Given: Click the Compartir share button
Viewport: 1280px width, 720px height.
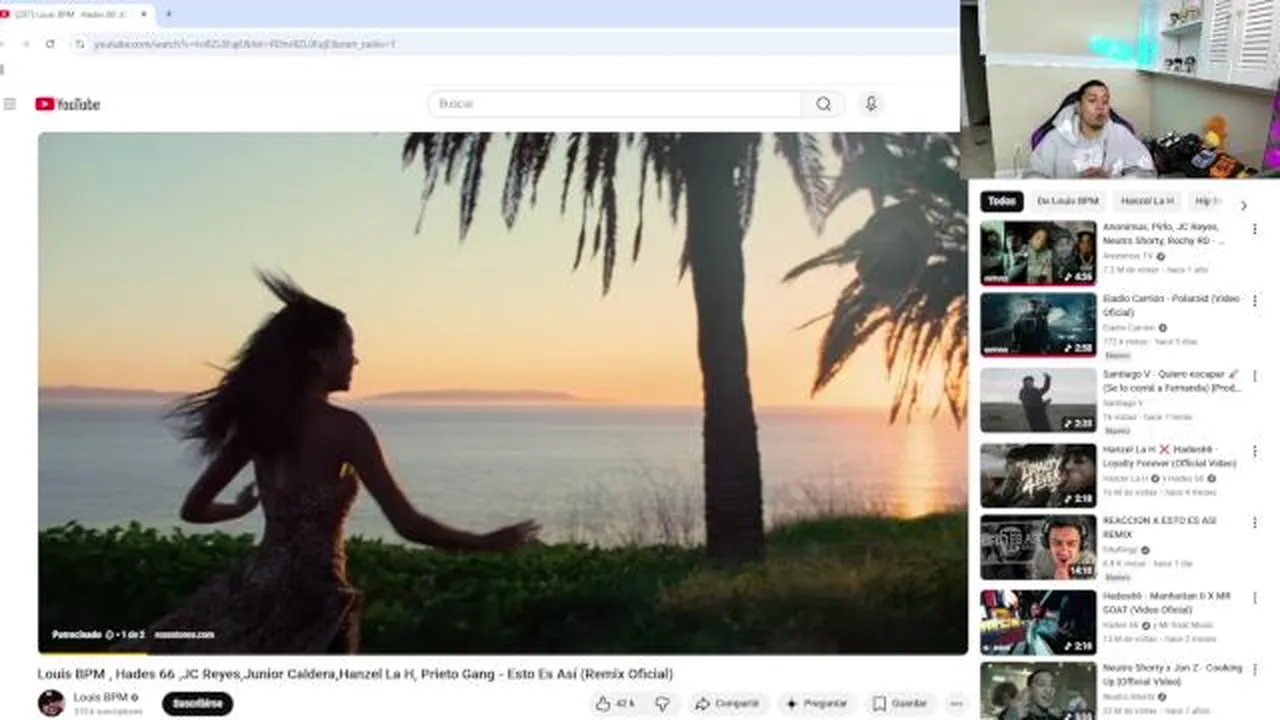Looking at the screenshot, I should [x=727, y=704].
